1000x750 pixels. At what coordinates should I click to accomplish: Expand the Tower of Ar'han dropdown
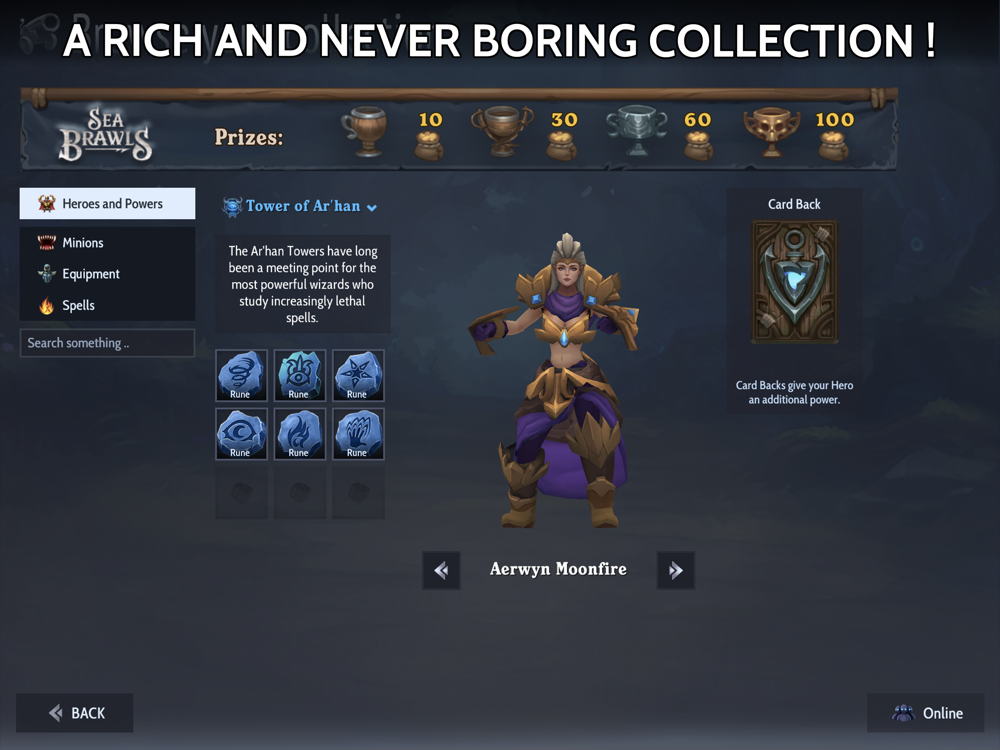pos(300,206)
